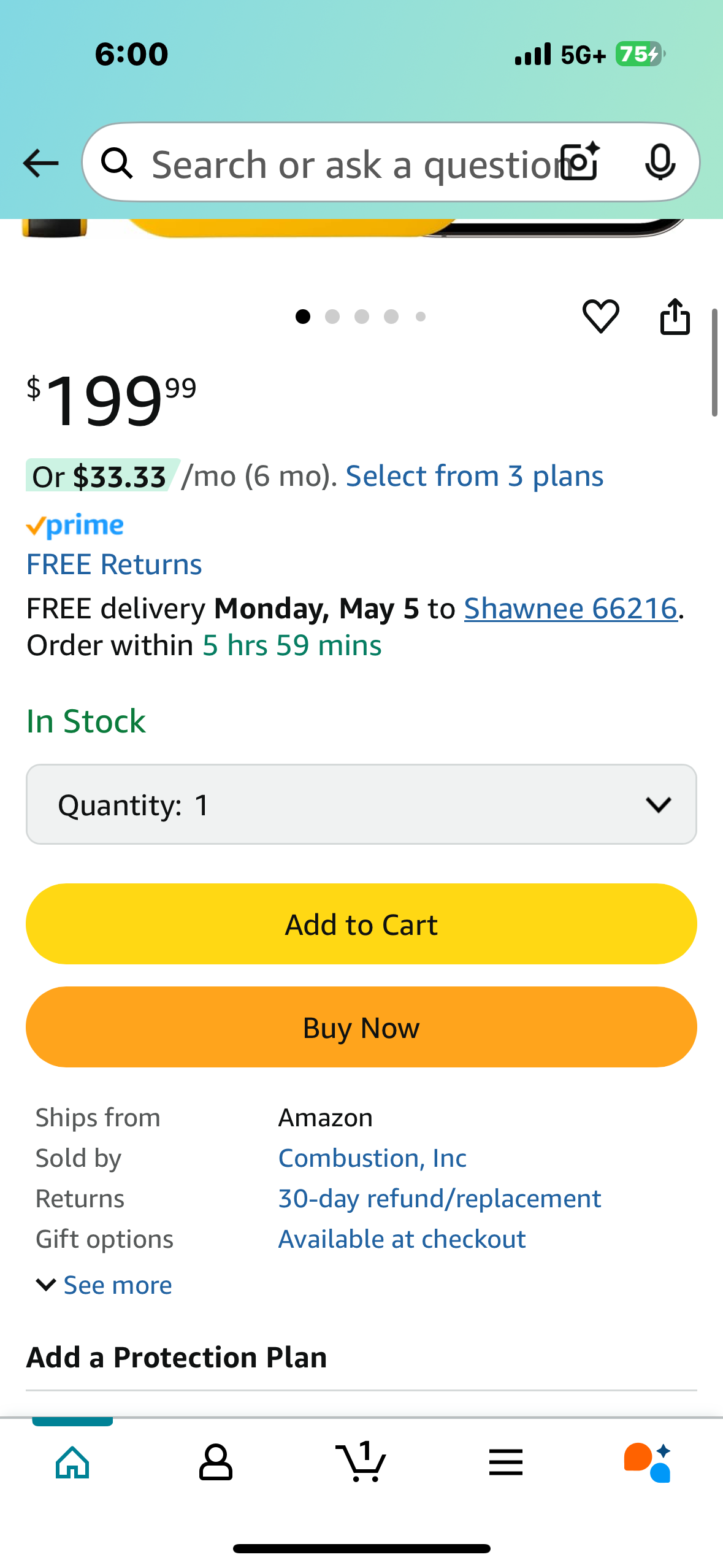The width and height of the screenshot is (723, 1568).
Task: Open the account profile tab
Action: click(x=216, y=1462)
